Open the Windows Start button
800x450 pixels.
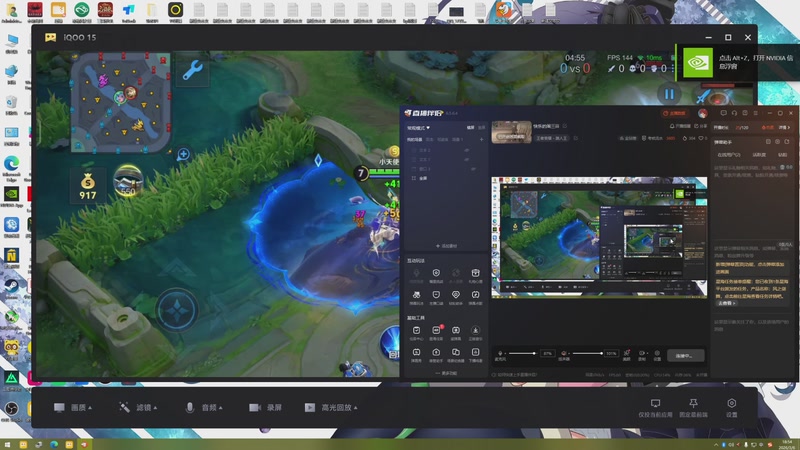pyautogui.click(x=8, y=444)
